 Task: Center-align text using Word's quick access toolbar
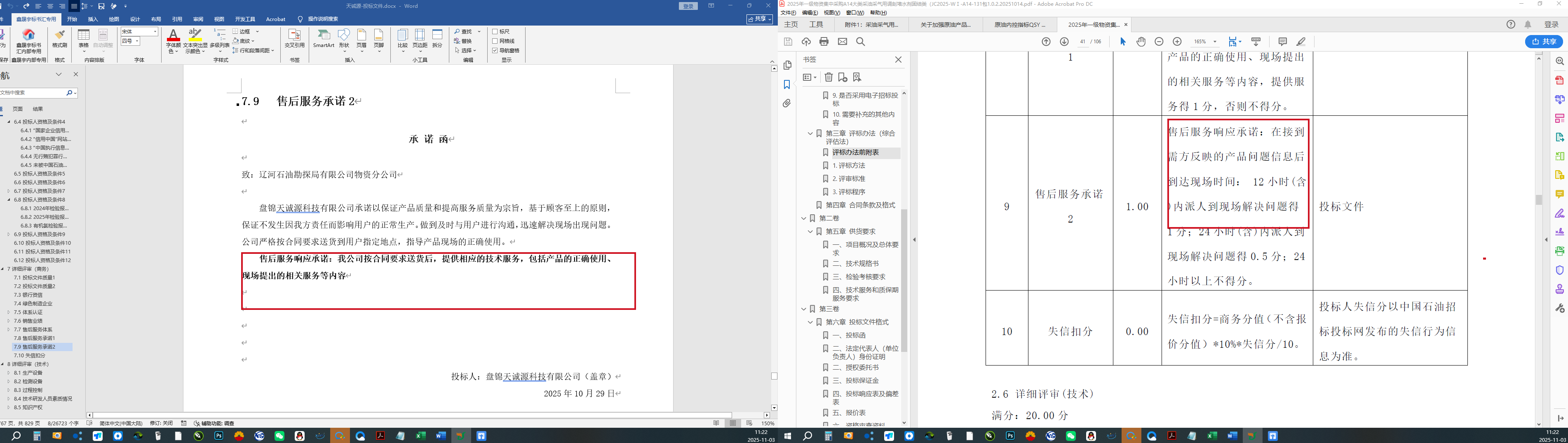(51, 6)
